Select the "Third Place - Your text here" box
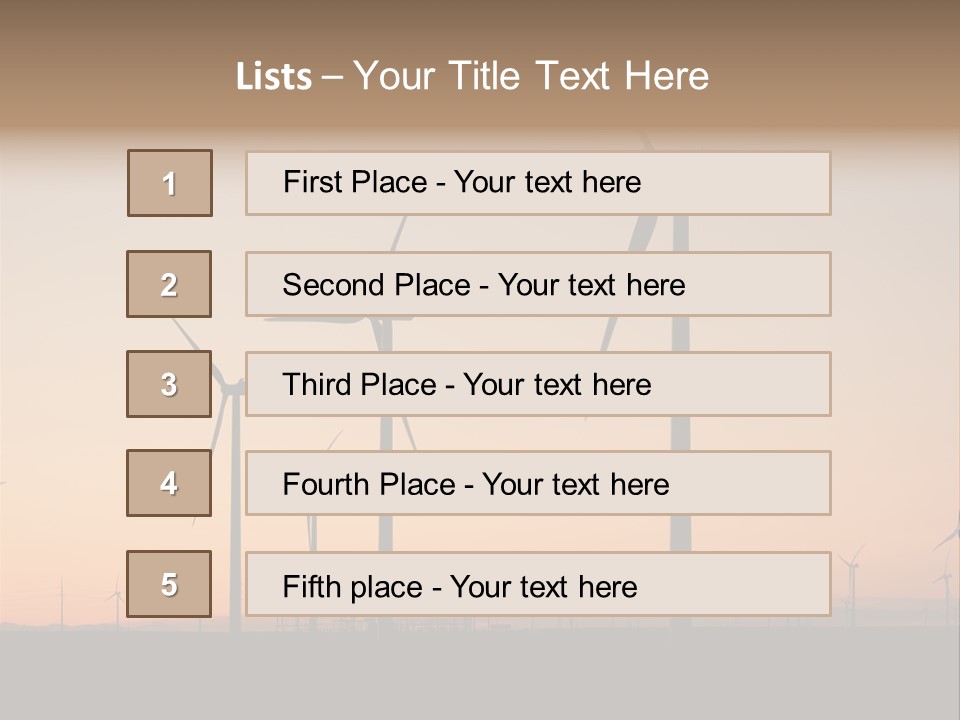Screen dimensions: 960x720 [538, 384]
